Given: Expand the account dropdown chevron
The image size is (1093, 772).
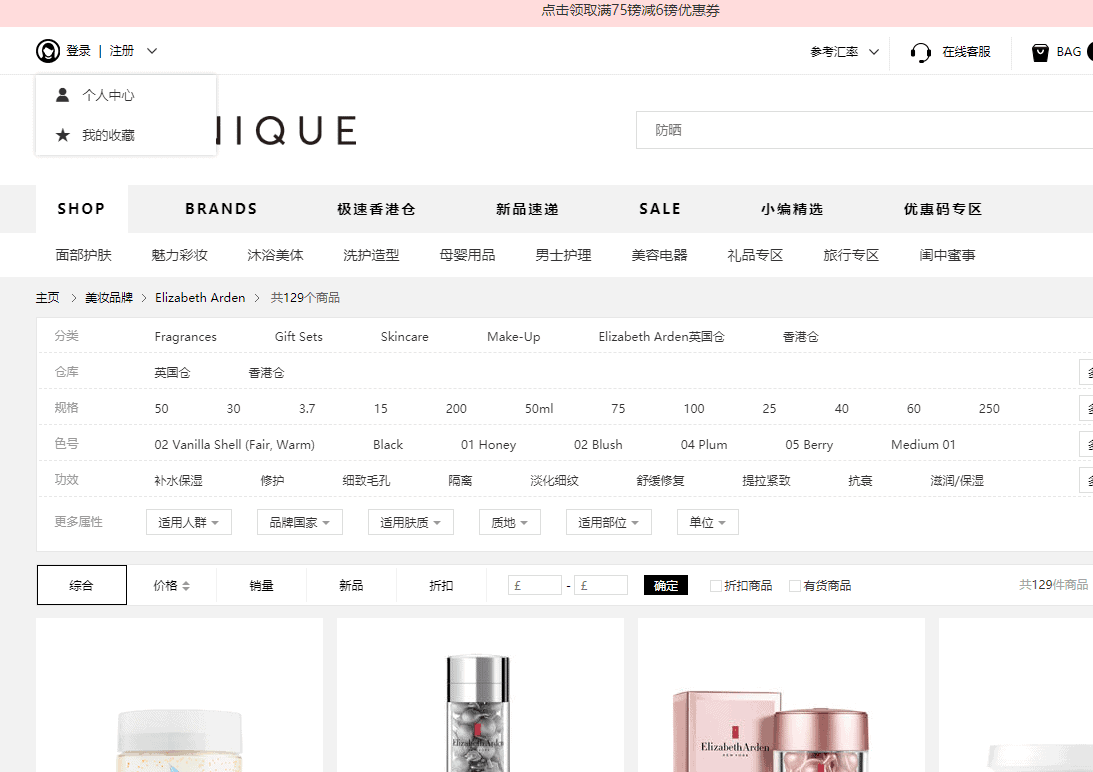Looking at the screenshot, I should click(152, 51).
